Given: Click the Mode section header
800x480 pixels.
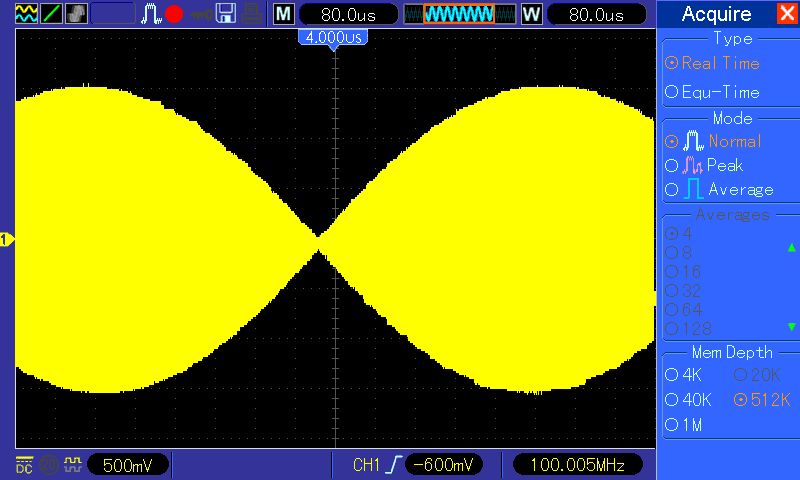Looking at the screenshot, I should pos(733,118).
